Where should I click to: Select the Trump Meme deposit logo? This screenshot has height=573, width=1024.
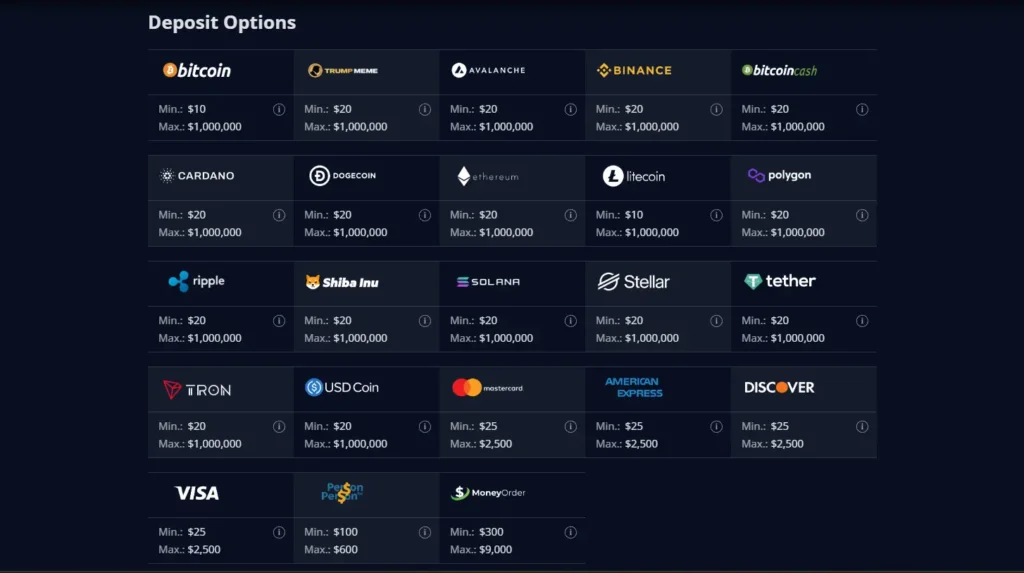343,71
